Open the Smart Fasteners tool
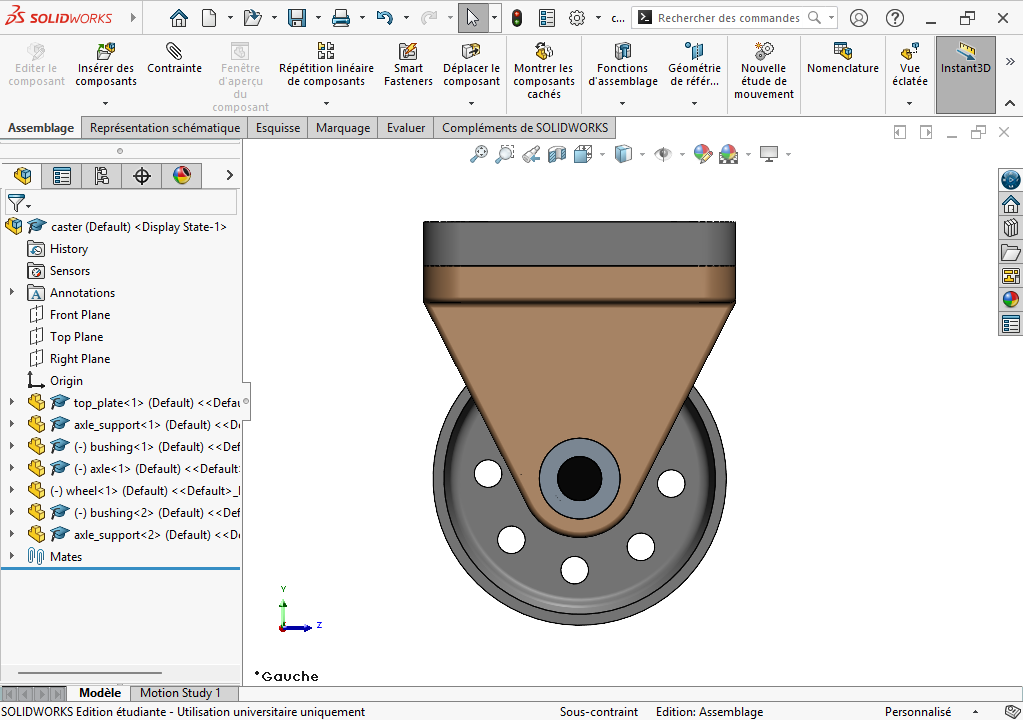 407,60
